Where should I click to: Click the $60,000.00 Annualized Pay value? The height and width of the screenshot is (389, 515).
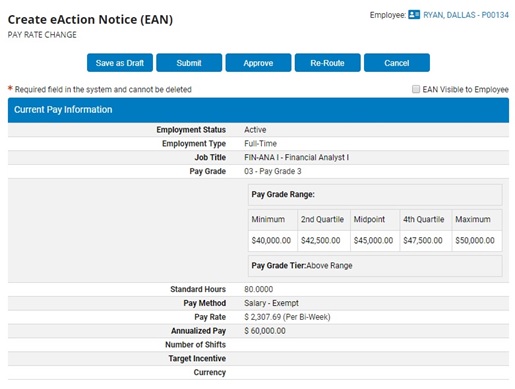click(x=265, y=331)
